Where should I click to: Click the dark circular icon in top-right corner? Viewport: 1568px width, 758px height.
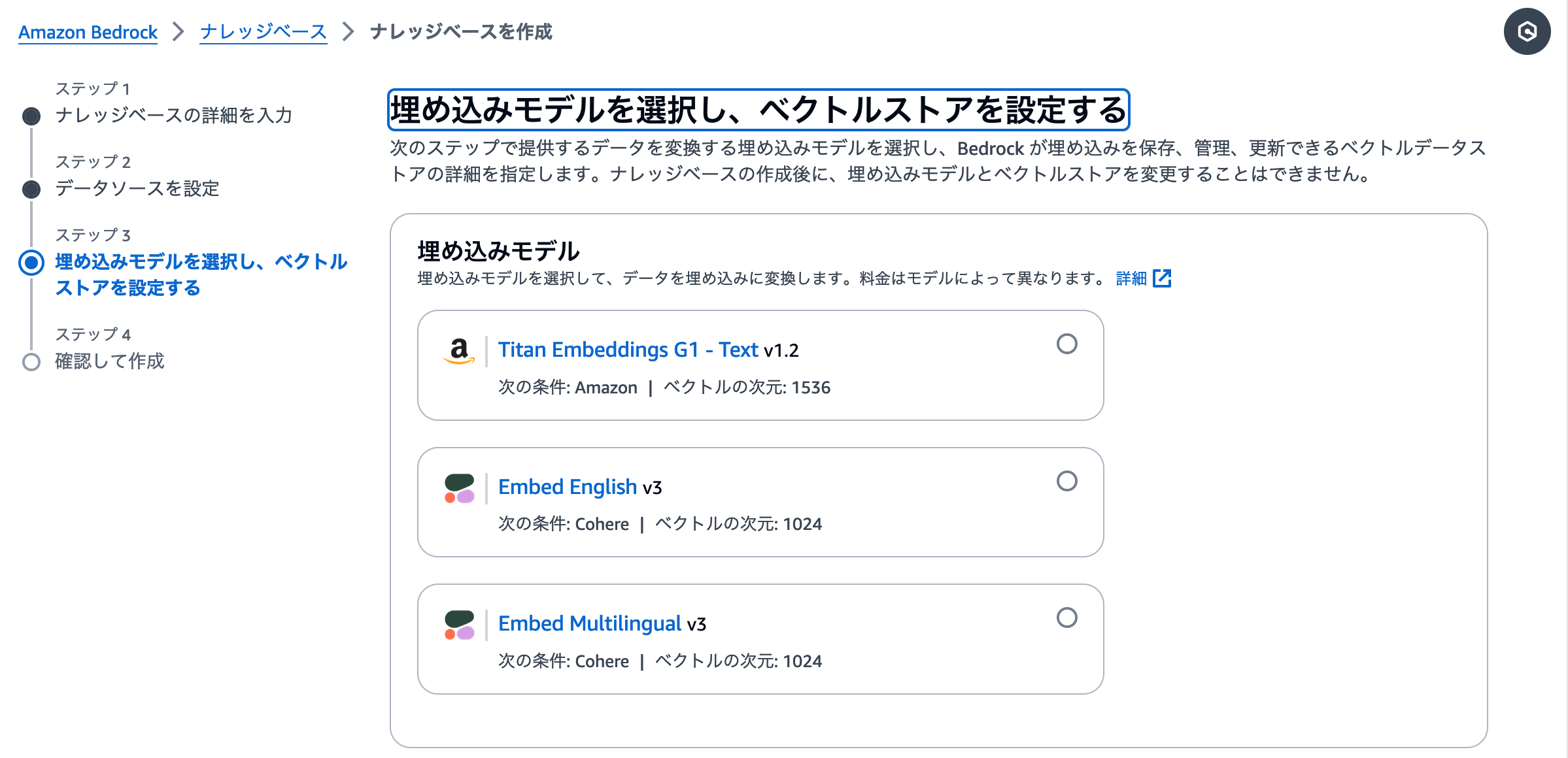(x=1526, y=31)
